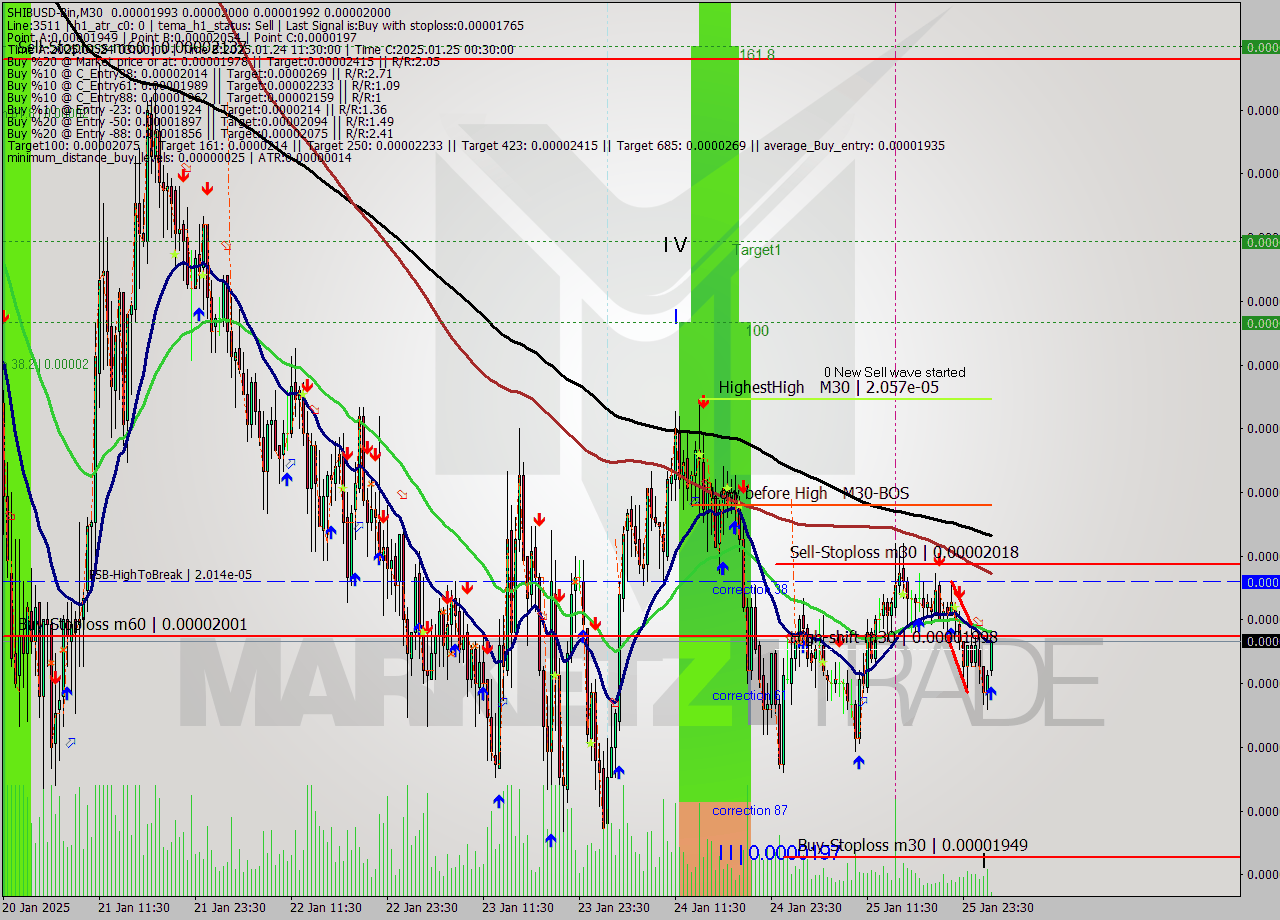The height and width of the screenshot is (920, 1280).
Task: Click the '20 Jan 2025' date axis label
Action: (x=37, y=907)
